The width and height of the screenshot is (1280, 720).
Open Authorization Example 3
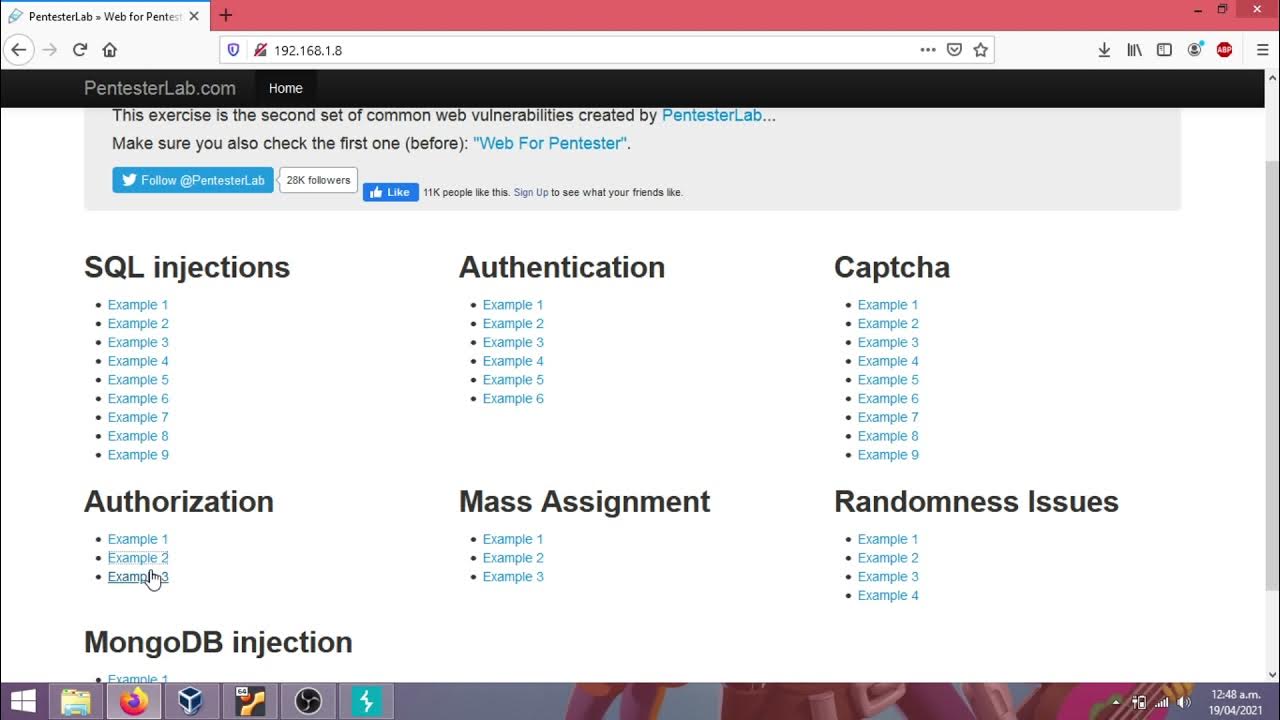(x=138, y=577)
